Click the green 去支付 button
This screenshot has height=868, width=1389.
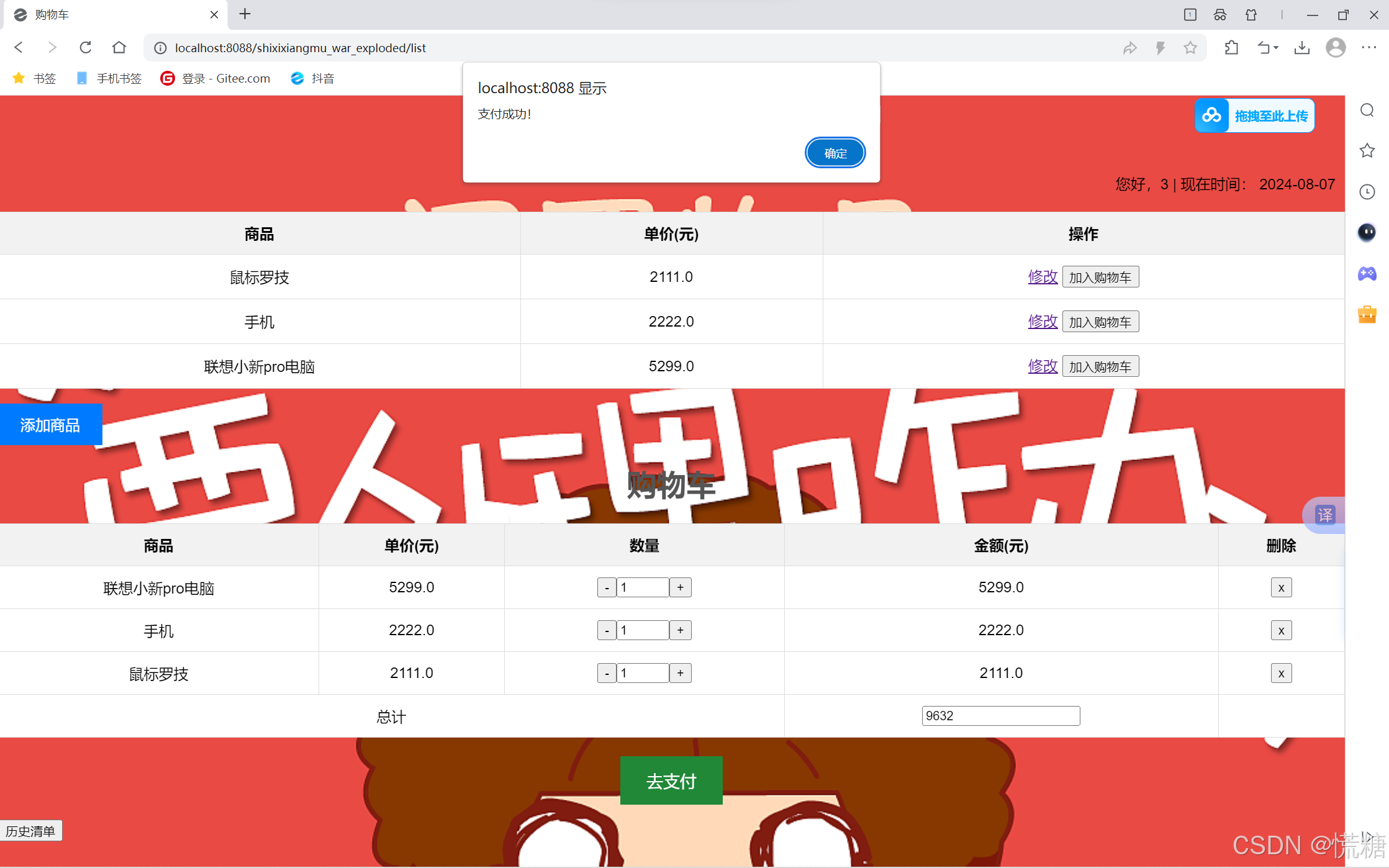671,780
